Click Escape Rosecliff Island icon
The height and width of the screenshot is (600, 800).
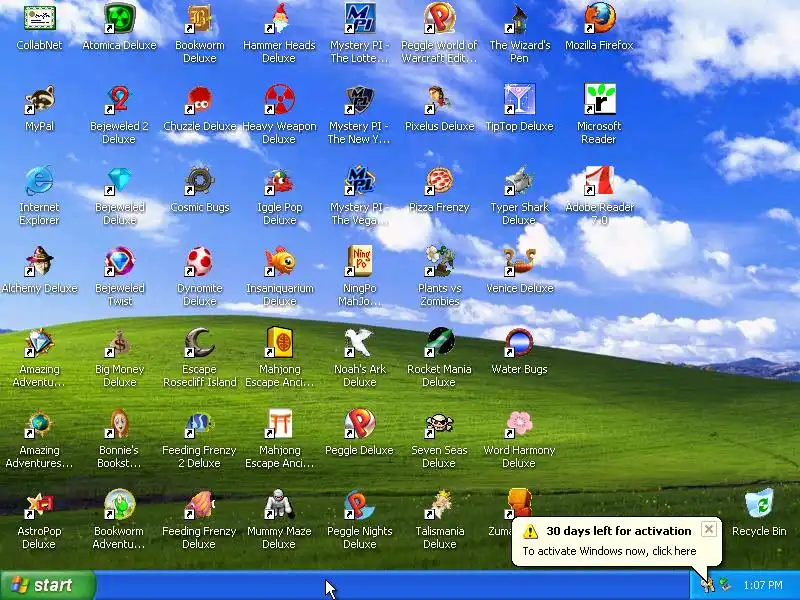point(199,342)
